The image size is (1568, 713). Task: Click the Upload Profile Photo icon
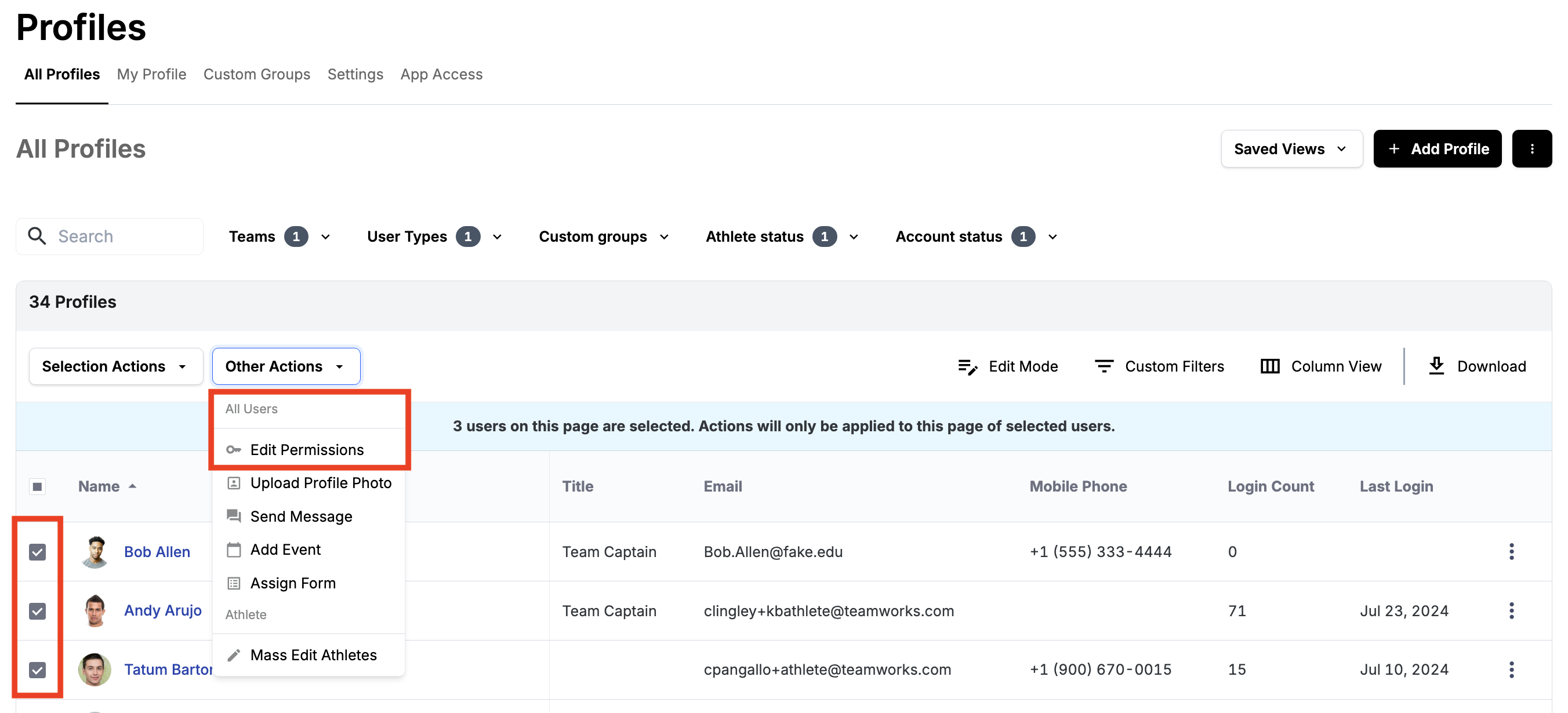point(234,482)
